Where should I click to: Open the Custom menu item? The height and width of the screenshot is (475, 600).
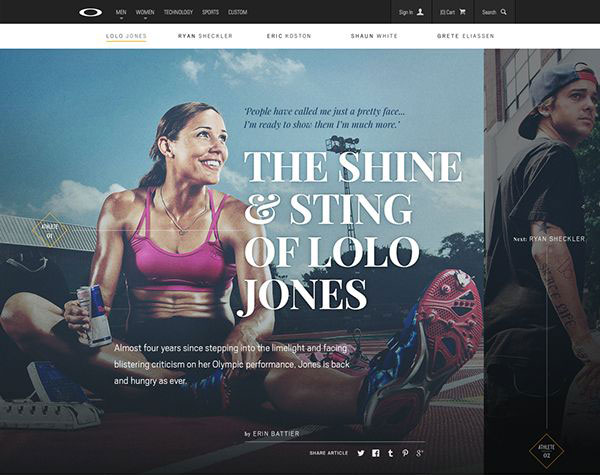tap(238, 12)
